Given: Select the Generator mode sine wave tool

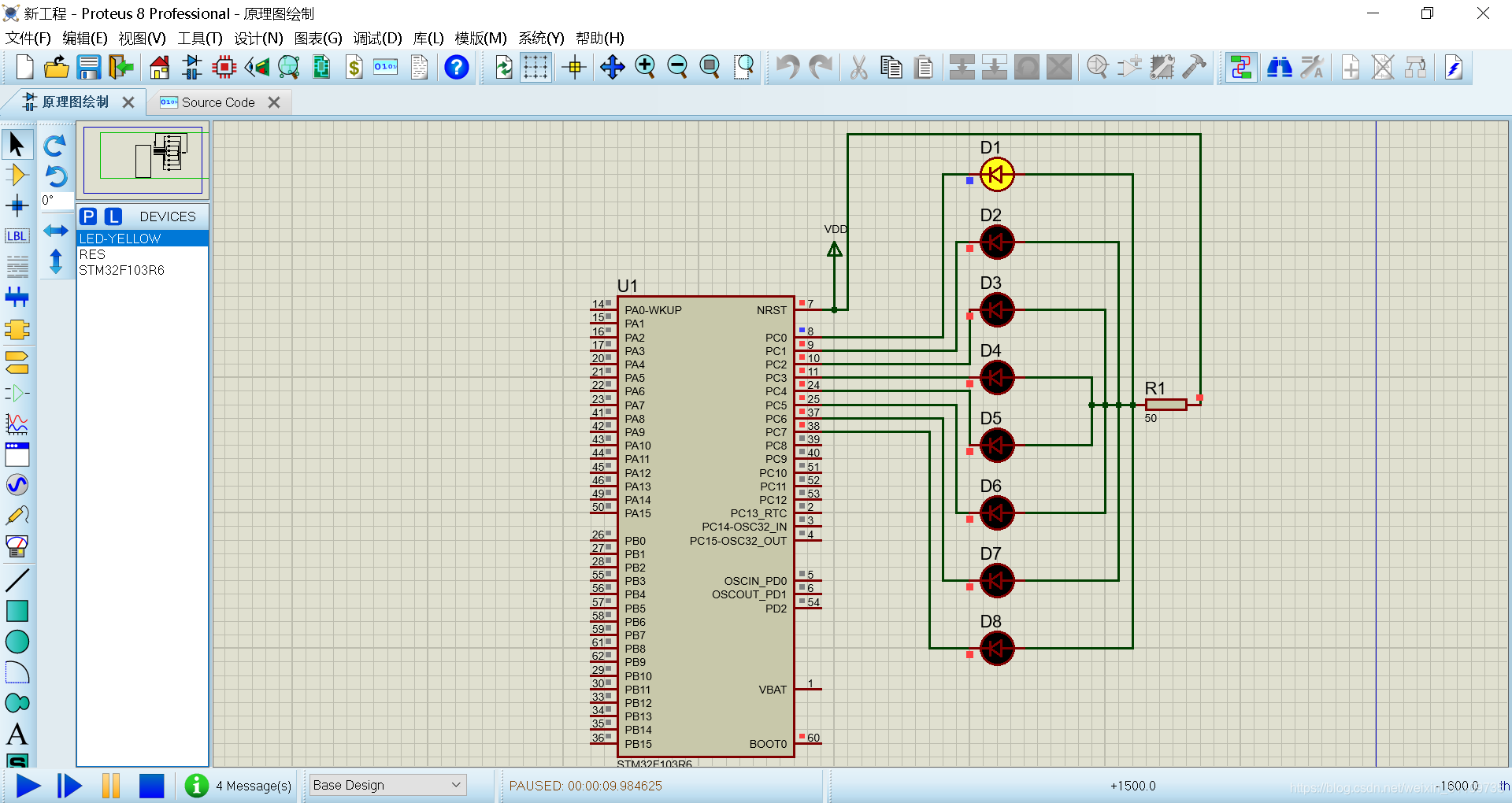Looking at the screenshot, I should (x=17, y=485).
